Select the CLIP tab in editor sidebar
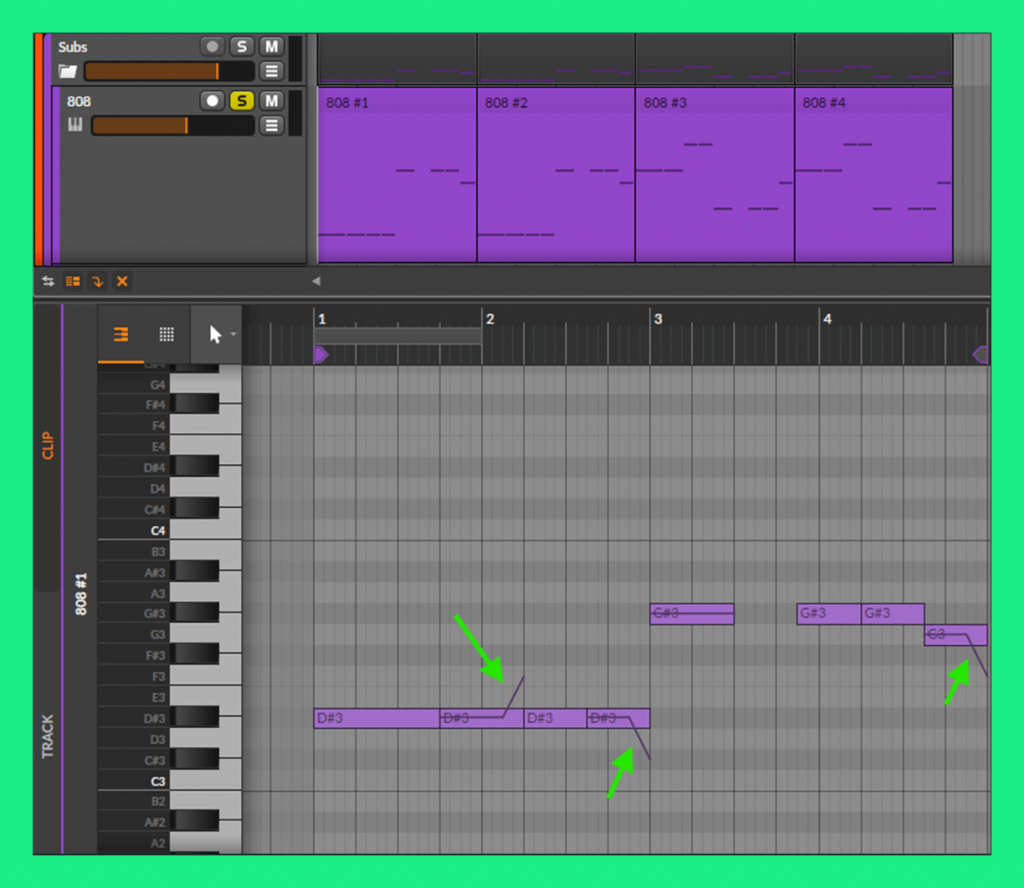The height and width of the screenshot is (888, 1024). [47, 445]
